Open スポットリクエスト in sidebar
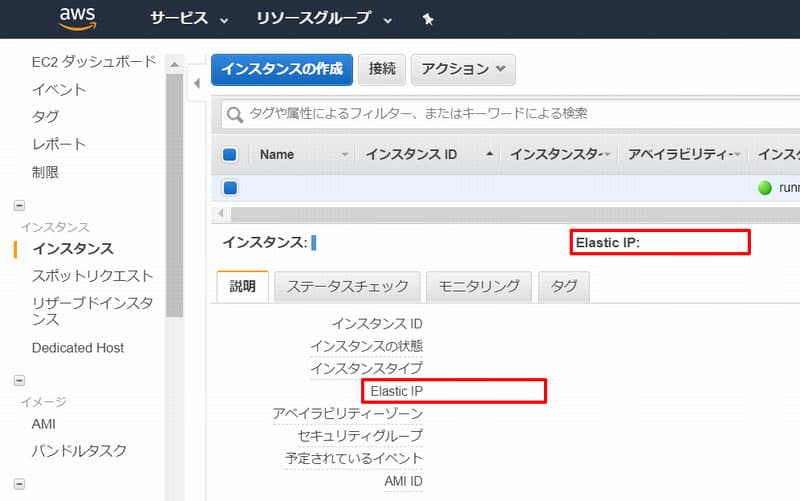This screenshot has height=501, width=800. (92, 276)
